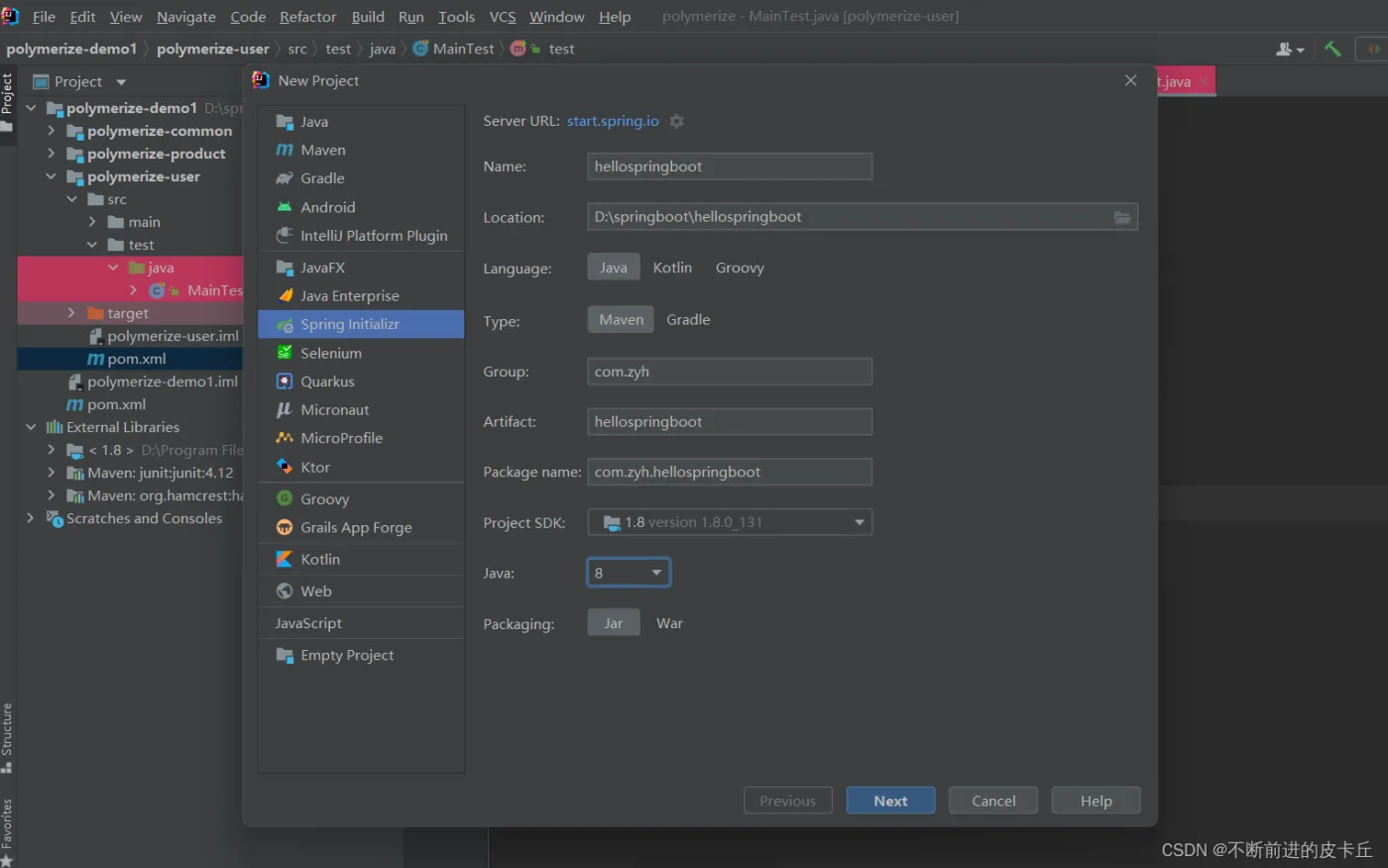Viewport: 1388px width, 868px height.
Task: Select Micronaut project icon
Action: [x=285, y=410]
